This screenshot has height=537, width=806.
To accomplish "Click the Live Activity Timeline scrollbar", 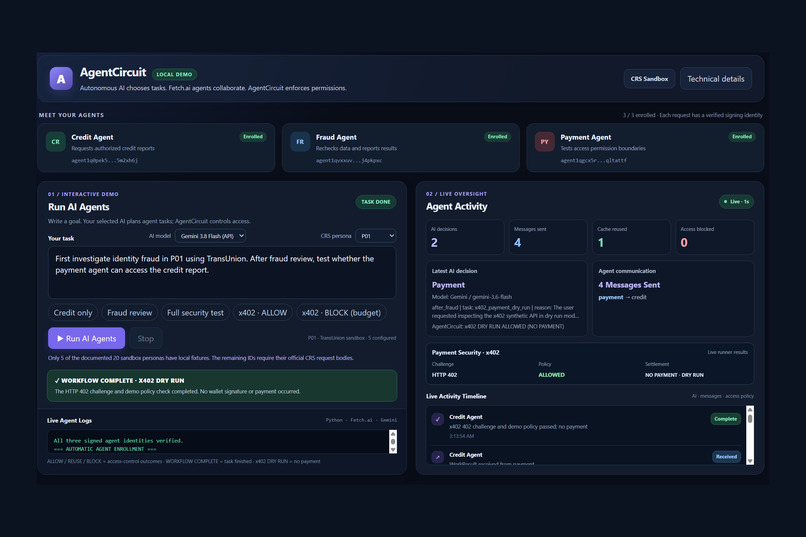I will pyautogui.click(x=749, y=435).
